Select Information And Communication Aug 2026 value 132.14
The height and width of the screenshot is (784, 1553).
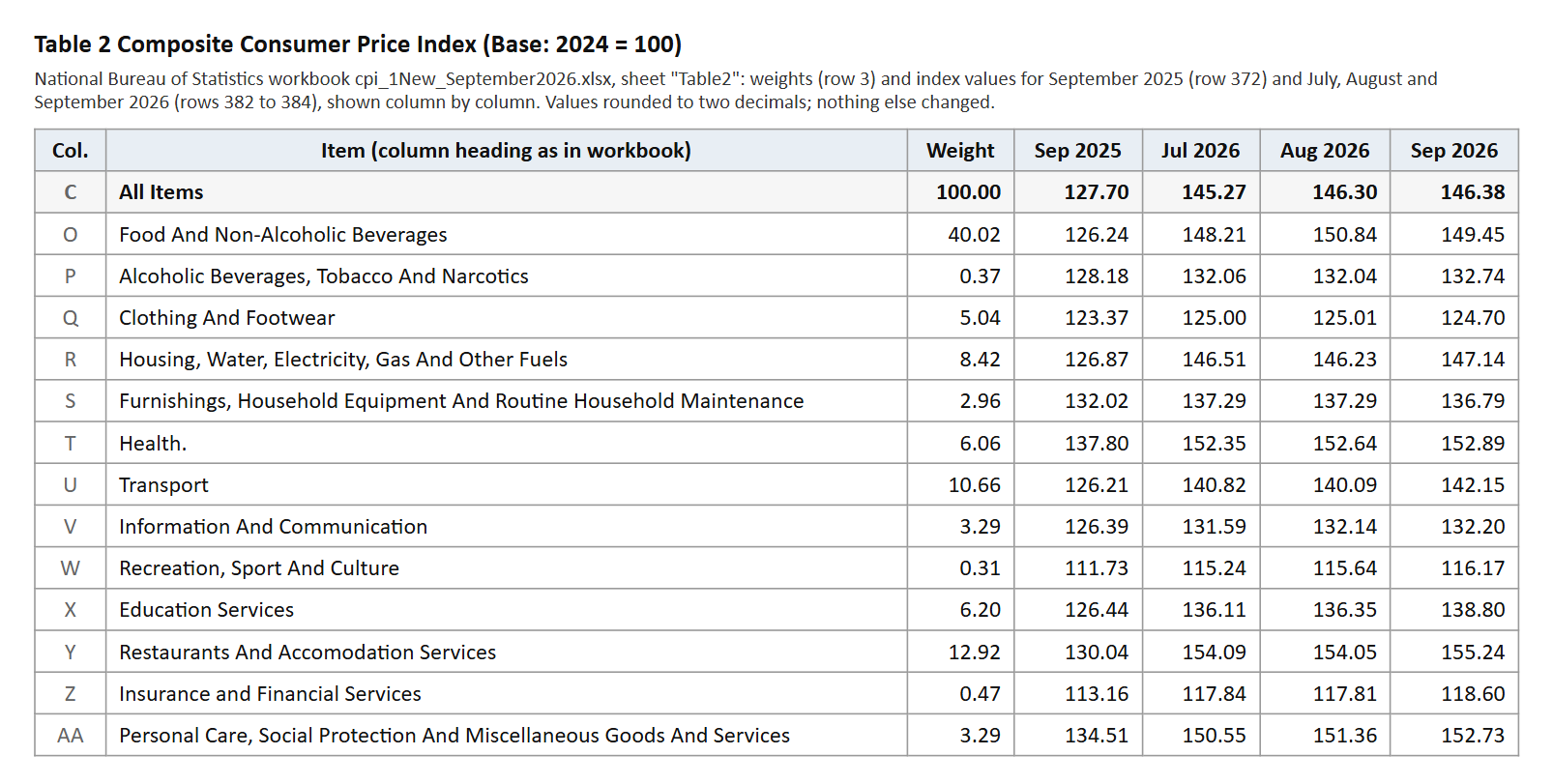coord(1344,527)
